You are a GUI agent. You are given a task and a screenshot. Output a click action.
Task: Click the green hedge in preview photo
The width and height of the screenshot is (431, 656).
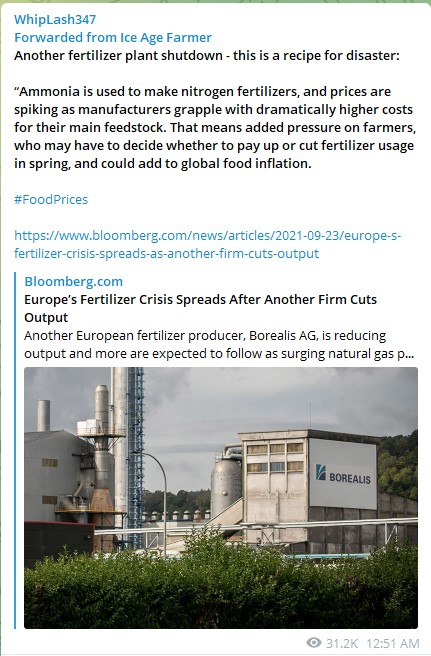pyautogui.click(x=221, y=590)
